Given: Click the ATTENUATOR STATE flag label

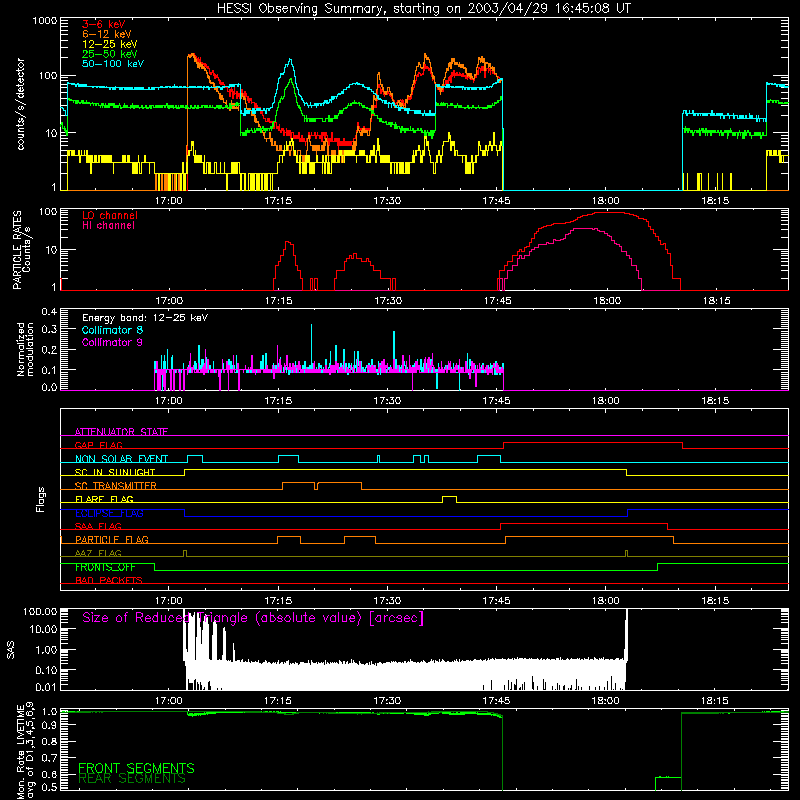Looking at the screenshot, I should (x=121, y=432).
